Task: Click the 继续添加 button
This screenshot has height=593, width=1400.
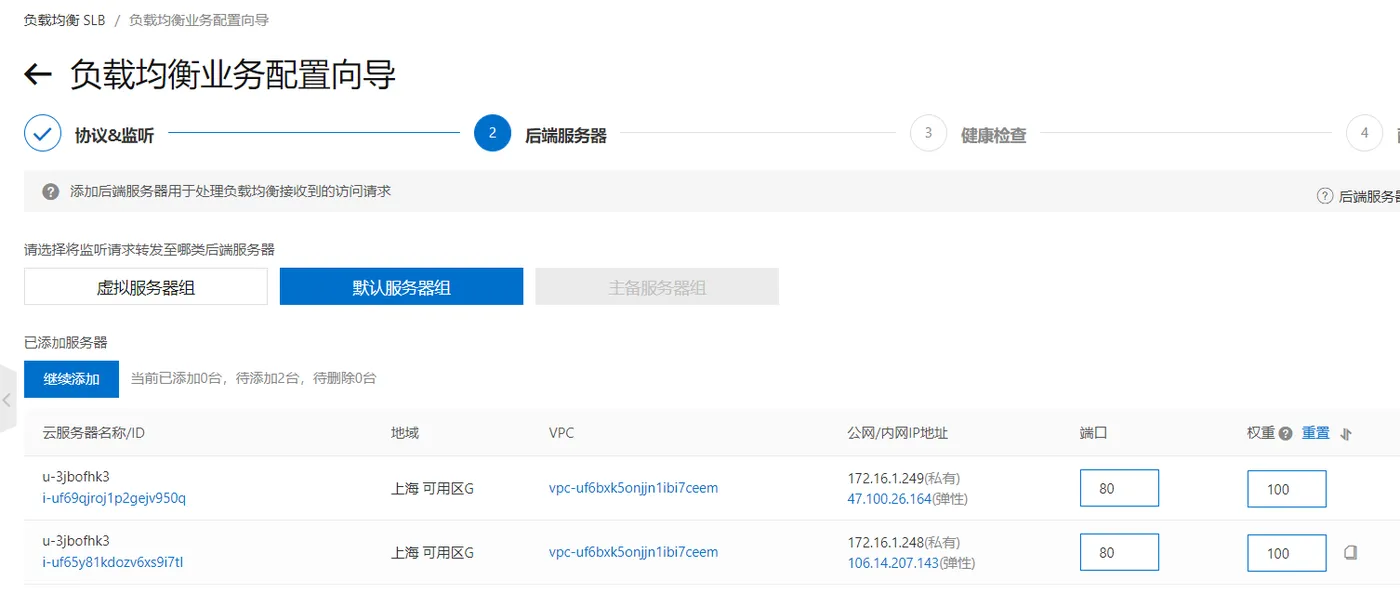Action: [72, 379]
